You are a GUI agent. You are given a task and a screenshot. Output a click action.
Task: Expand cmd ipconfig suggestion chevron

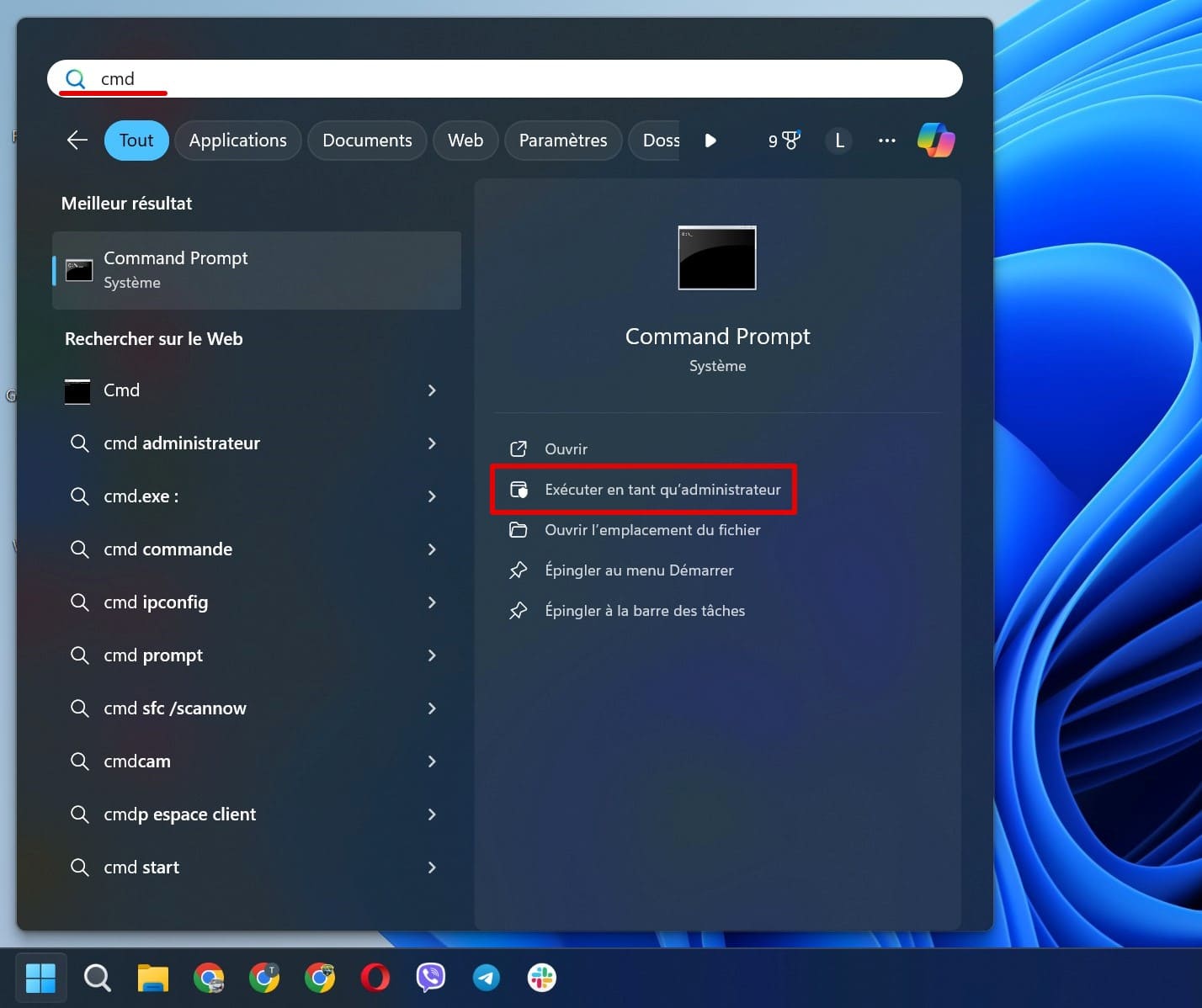click(432, 602)
